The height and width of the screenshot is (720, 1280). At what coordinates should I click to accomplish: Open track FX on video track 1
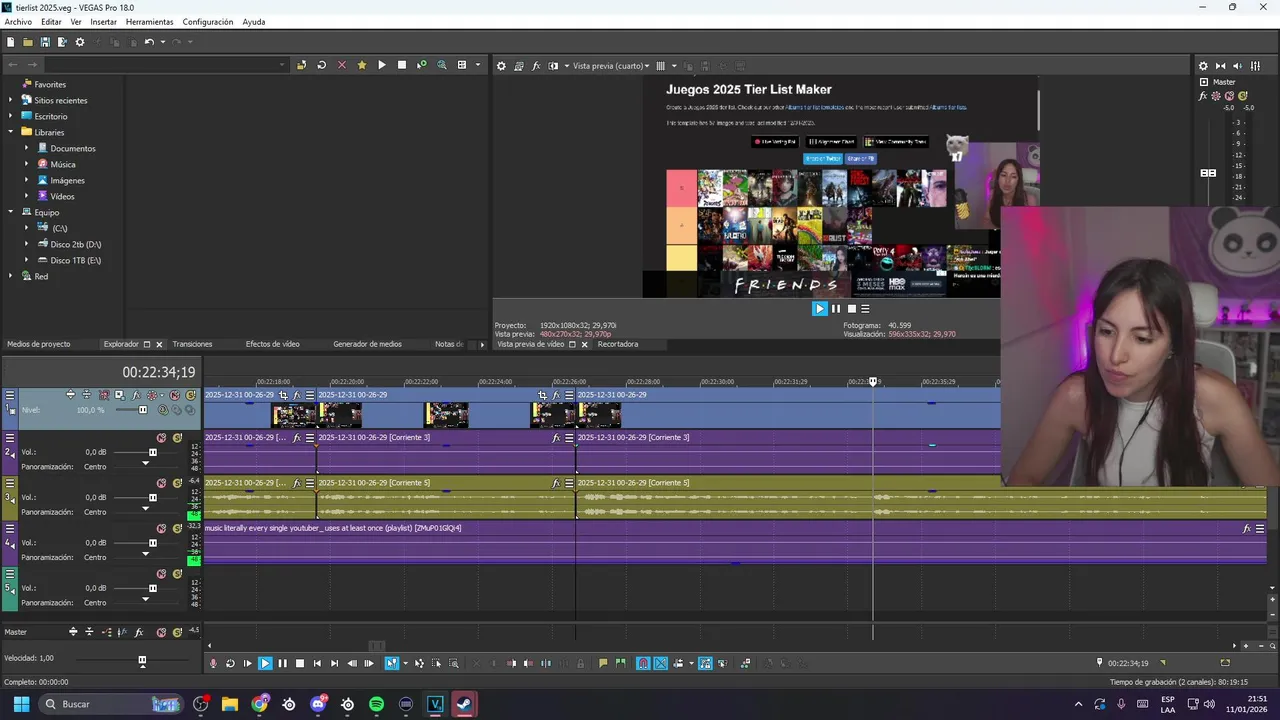click(x=136, y=395)
